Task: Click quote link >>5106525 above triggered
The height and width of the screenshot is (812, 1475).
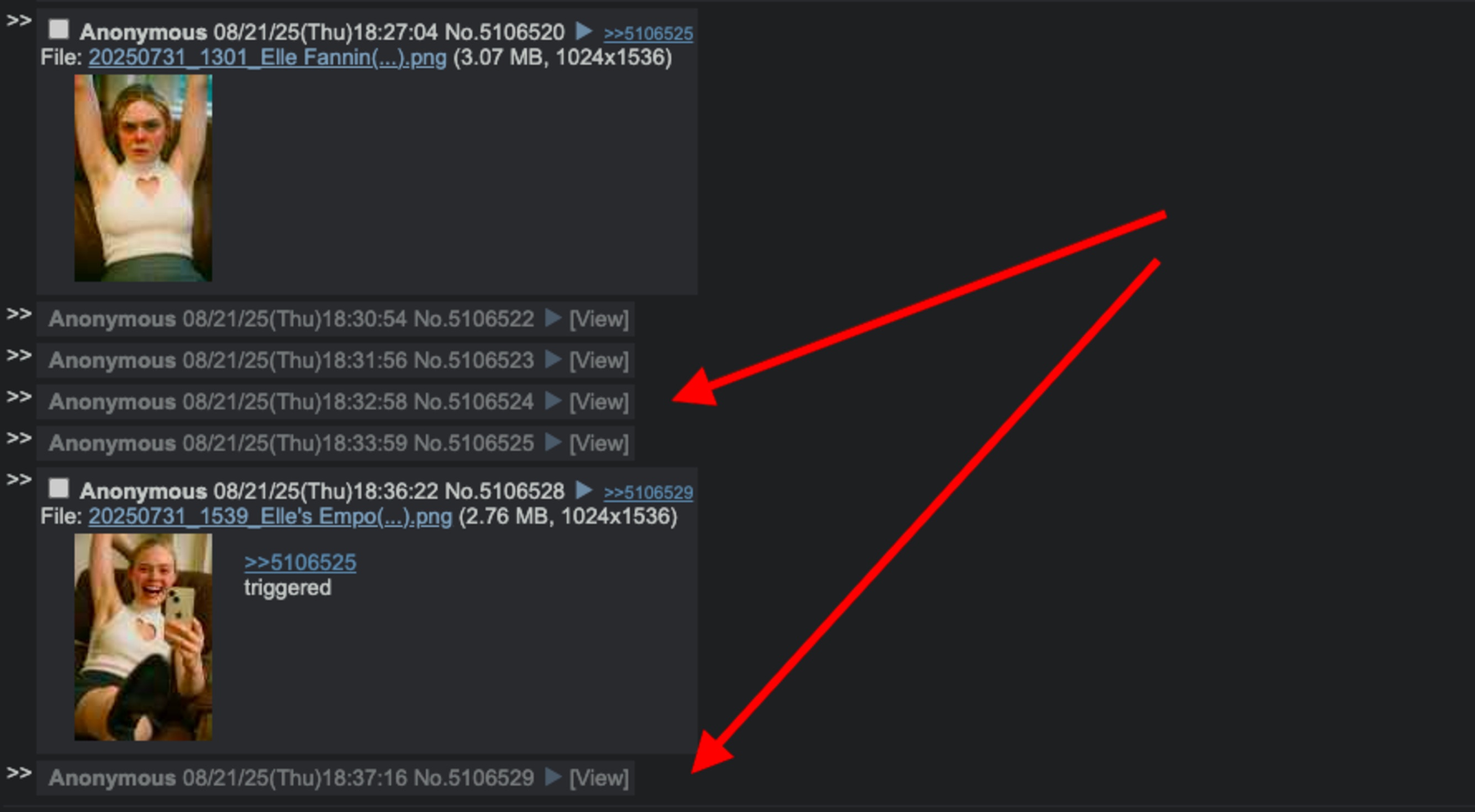Action: [x=300, y=563]
